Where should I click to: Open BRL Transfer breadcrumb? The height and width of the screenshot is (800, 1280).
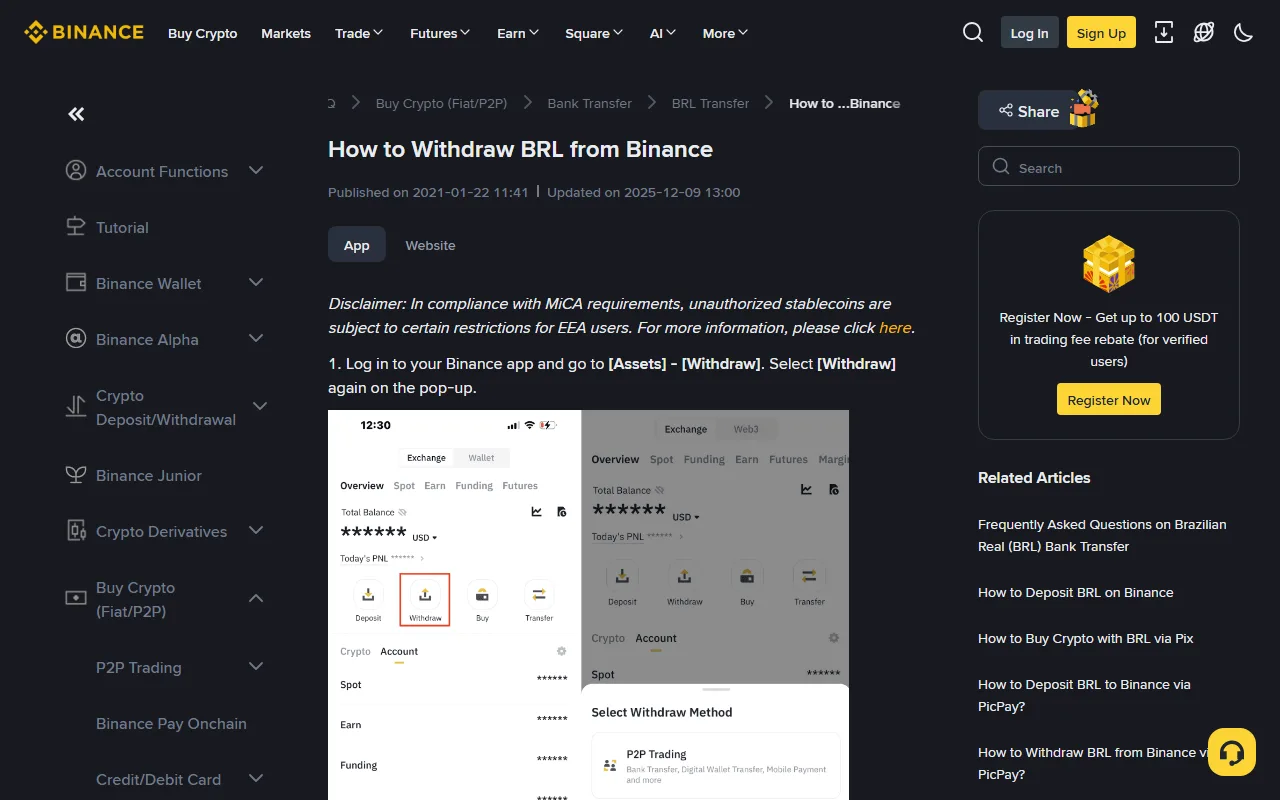tap(710, 103)
